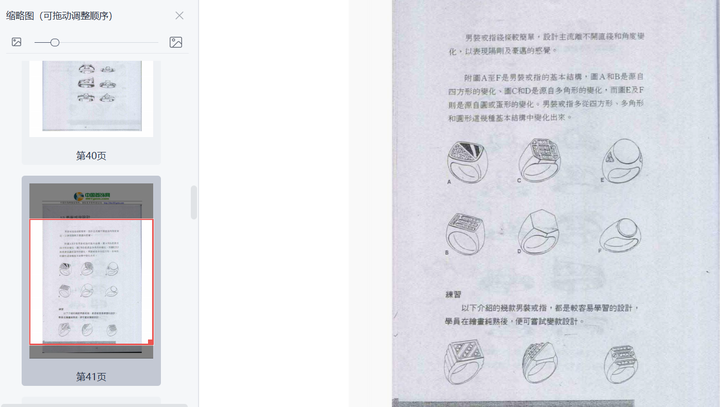This screenshot has height=407, width=720.
Task: Click the 缩略图 panel title text
Action: [20, 16]
